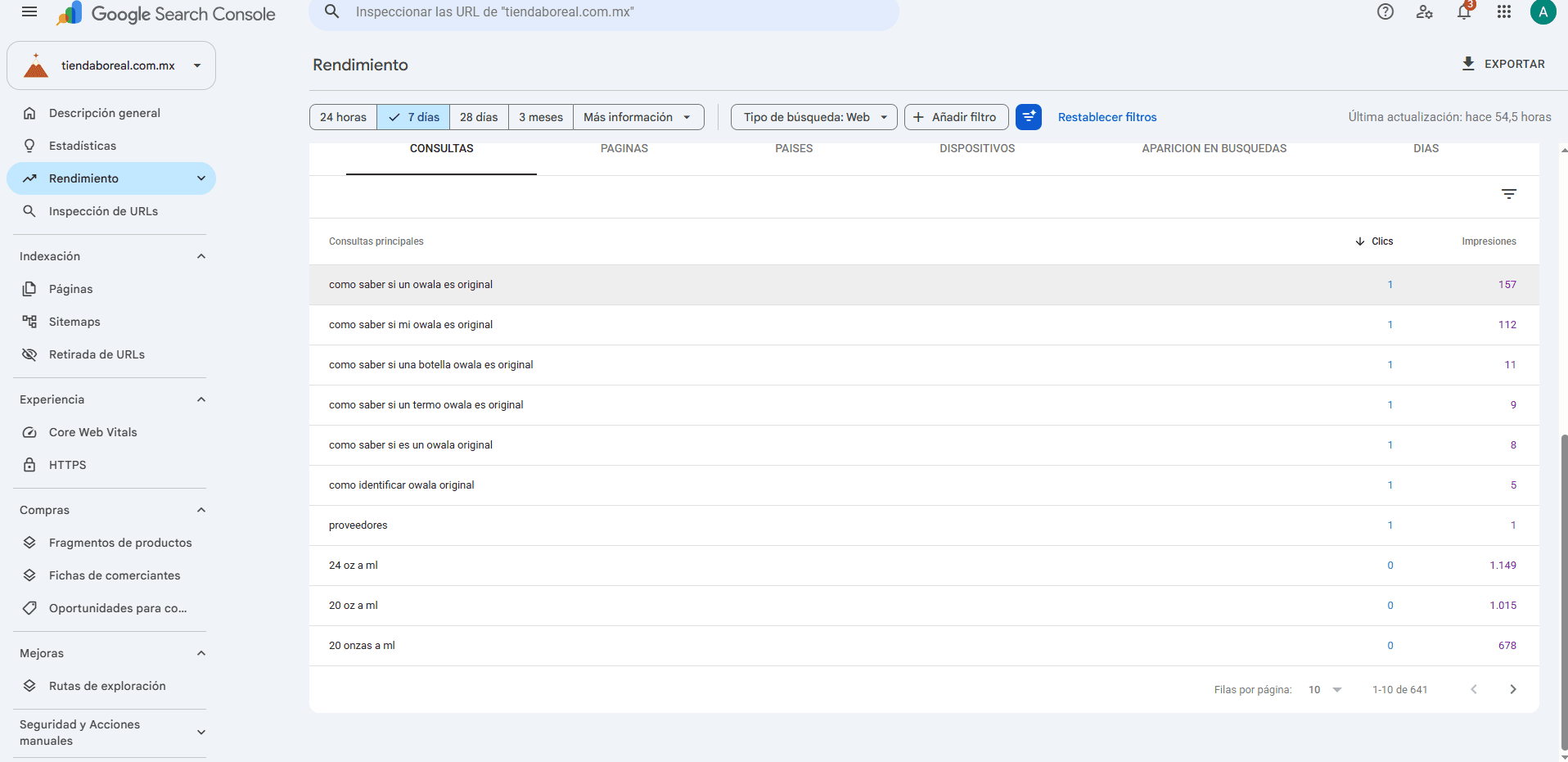Click the Clics sort arrow
This screenshot has height=762, width=1568.
pyautogui.click(x=1360, y=241)
